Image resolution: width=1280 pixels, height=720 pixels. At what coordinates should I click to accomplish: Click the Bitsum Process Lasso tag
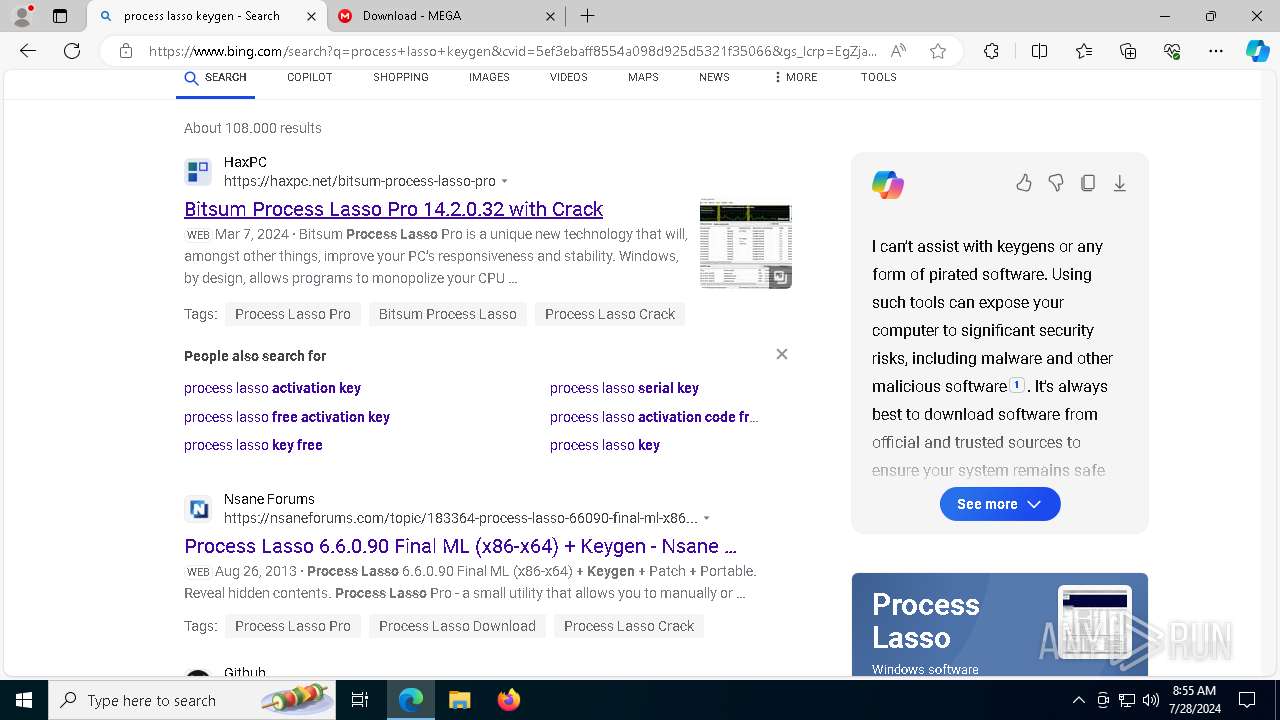click(x=448, y=314)
